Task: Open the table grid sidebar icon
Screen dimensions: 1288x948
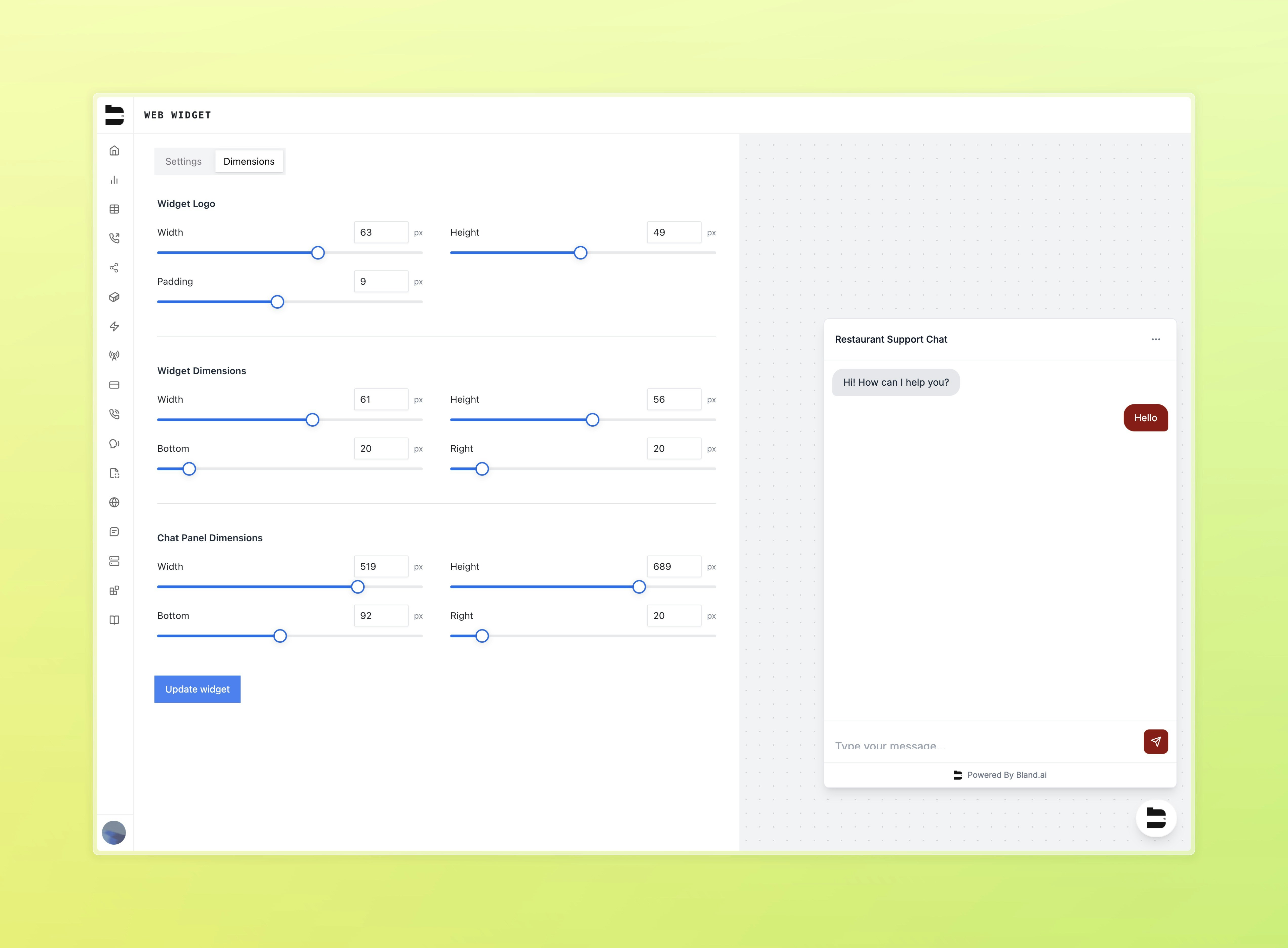Action: [x=114, y=209]
